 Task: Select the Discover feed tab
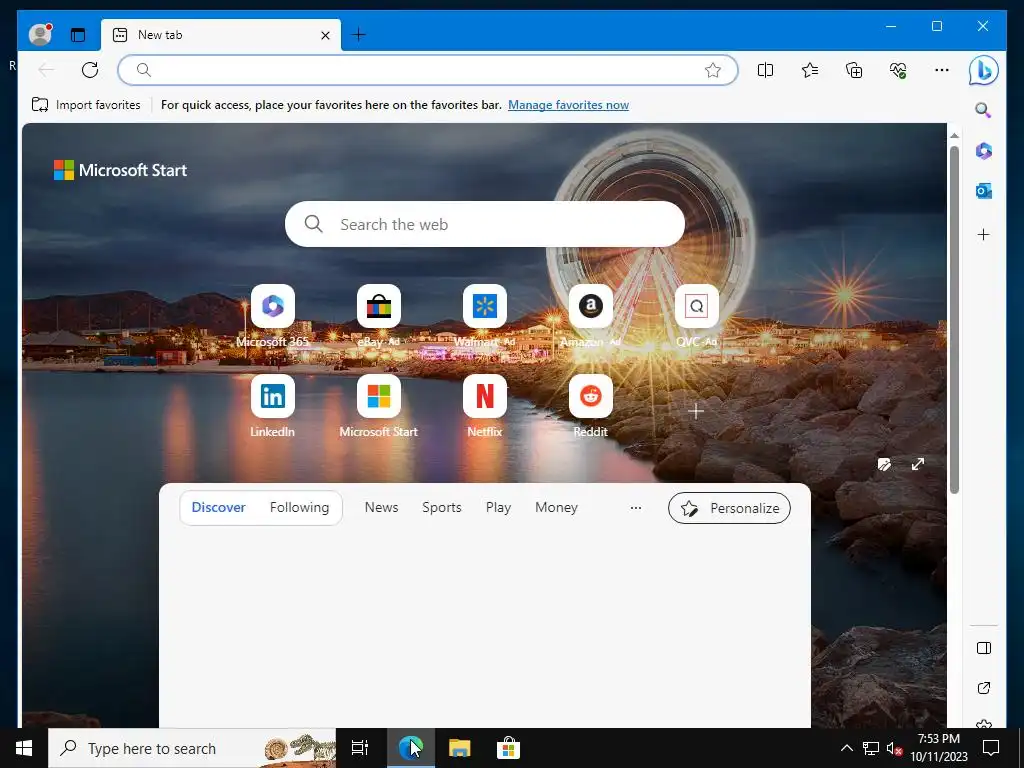click(x=218, y=507)
